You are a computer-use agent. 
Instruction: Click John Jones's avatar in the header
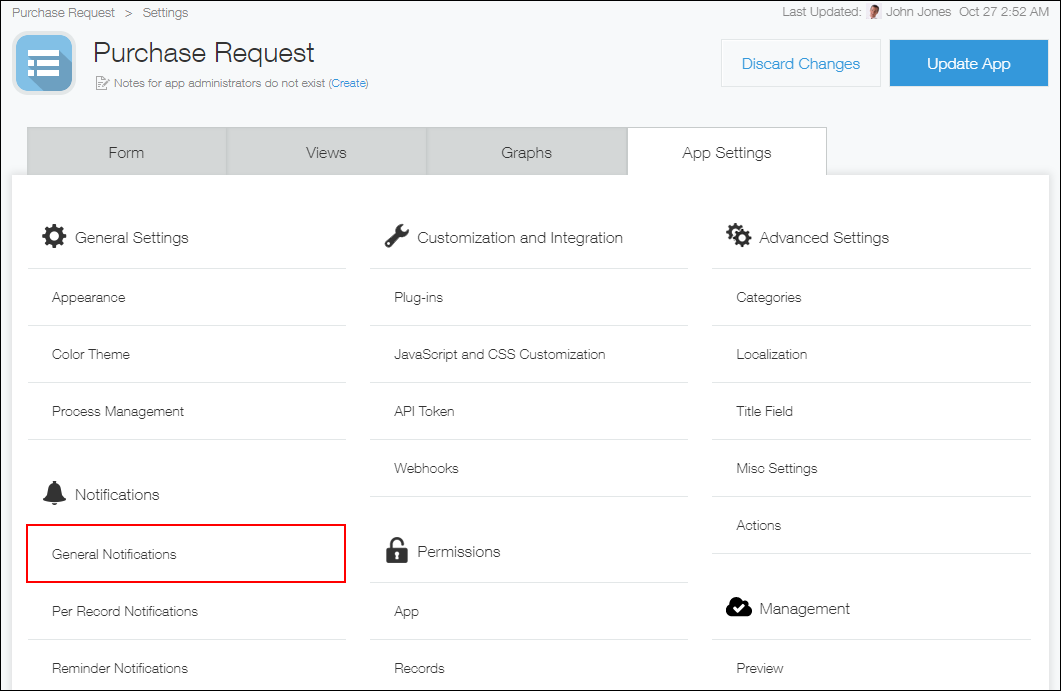pos(873,12)
